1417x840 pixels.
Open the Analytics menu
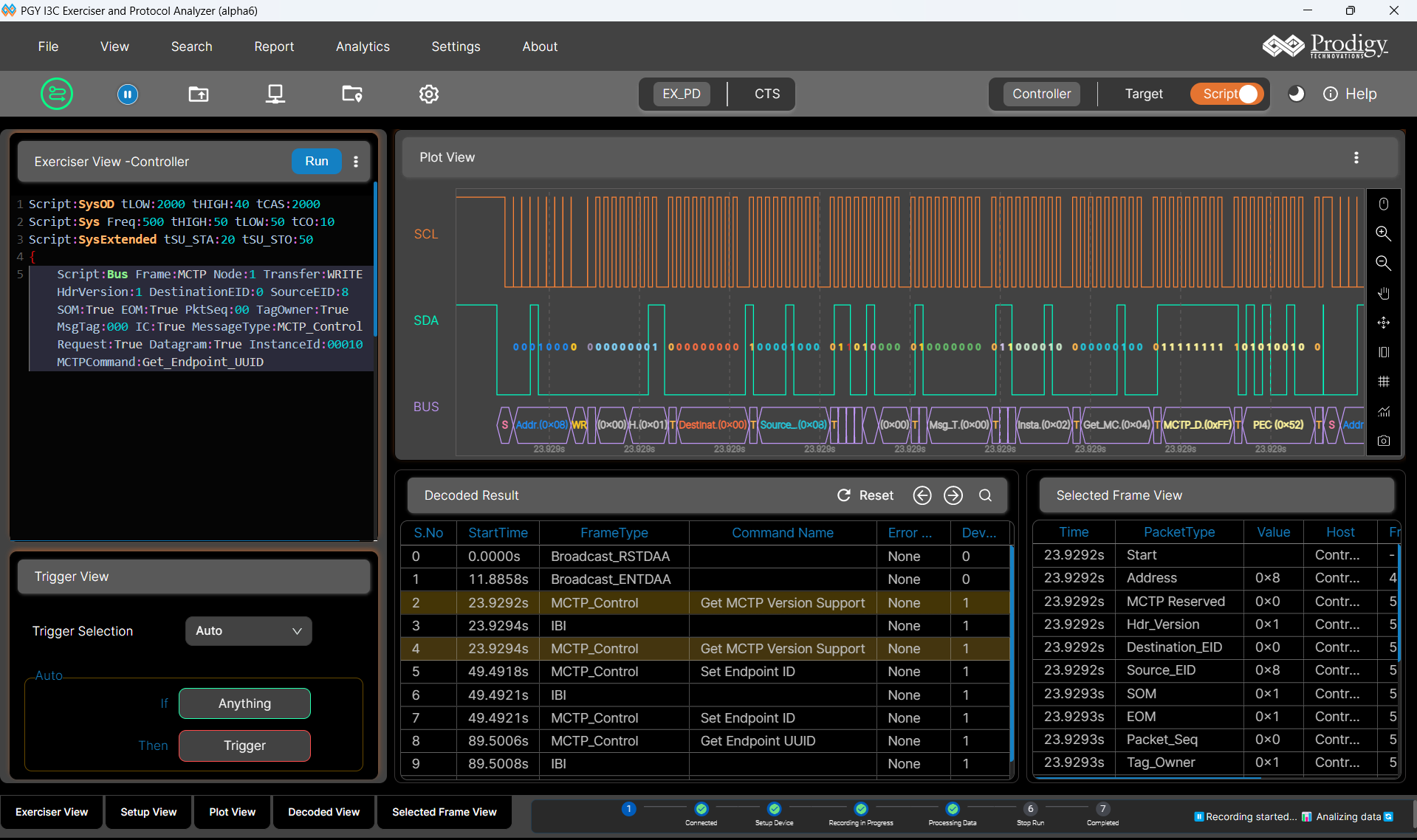(363, 47)
